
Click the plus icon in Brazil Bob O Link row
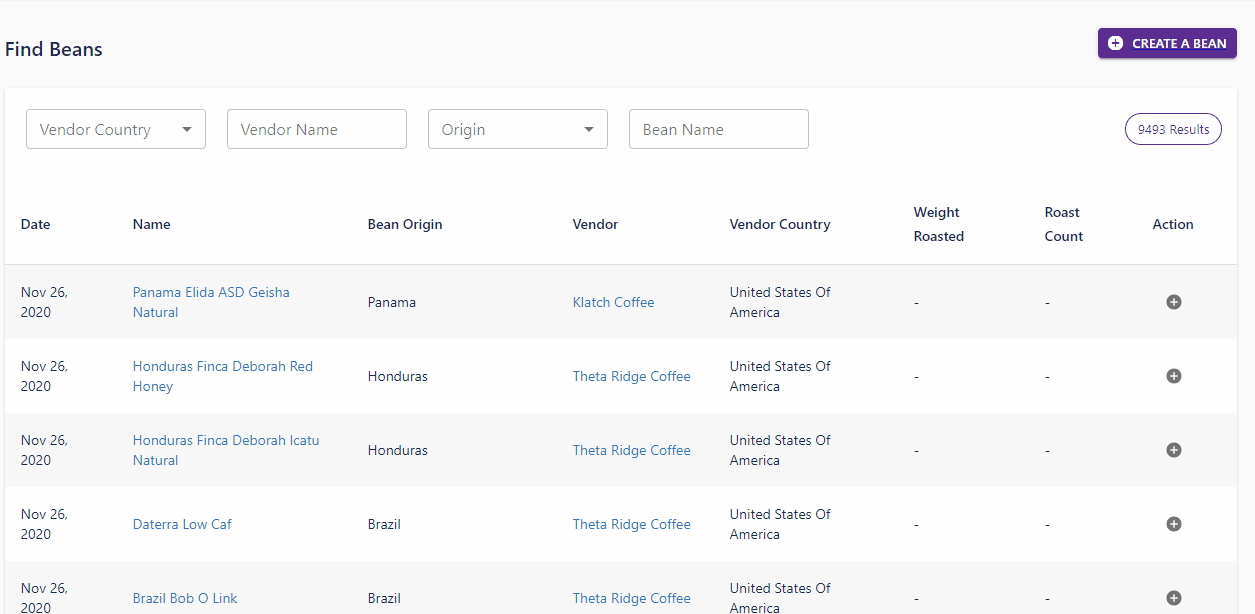coord(1174,598)
